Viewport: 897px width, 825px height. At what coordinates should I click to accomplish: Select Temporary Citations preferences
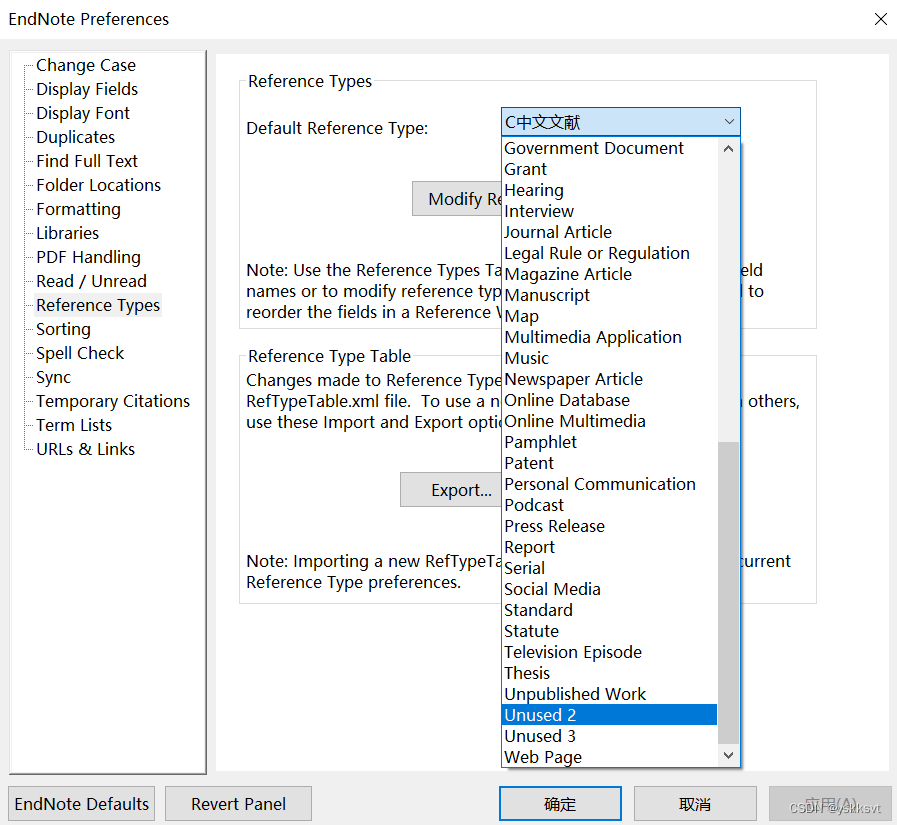coord(113,402)
